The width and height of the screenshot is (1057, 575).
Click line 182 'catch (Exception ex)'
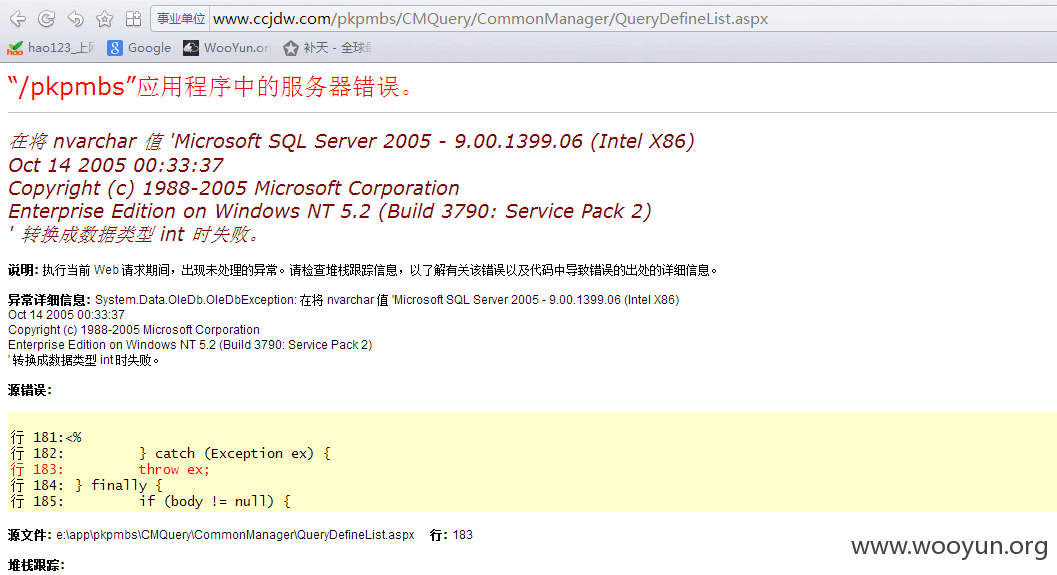point(171,454)
